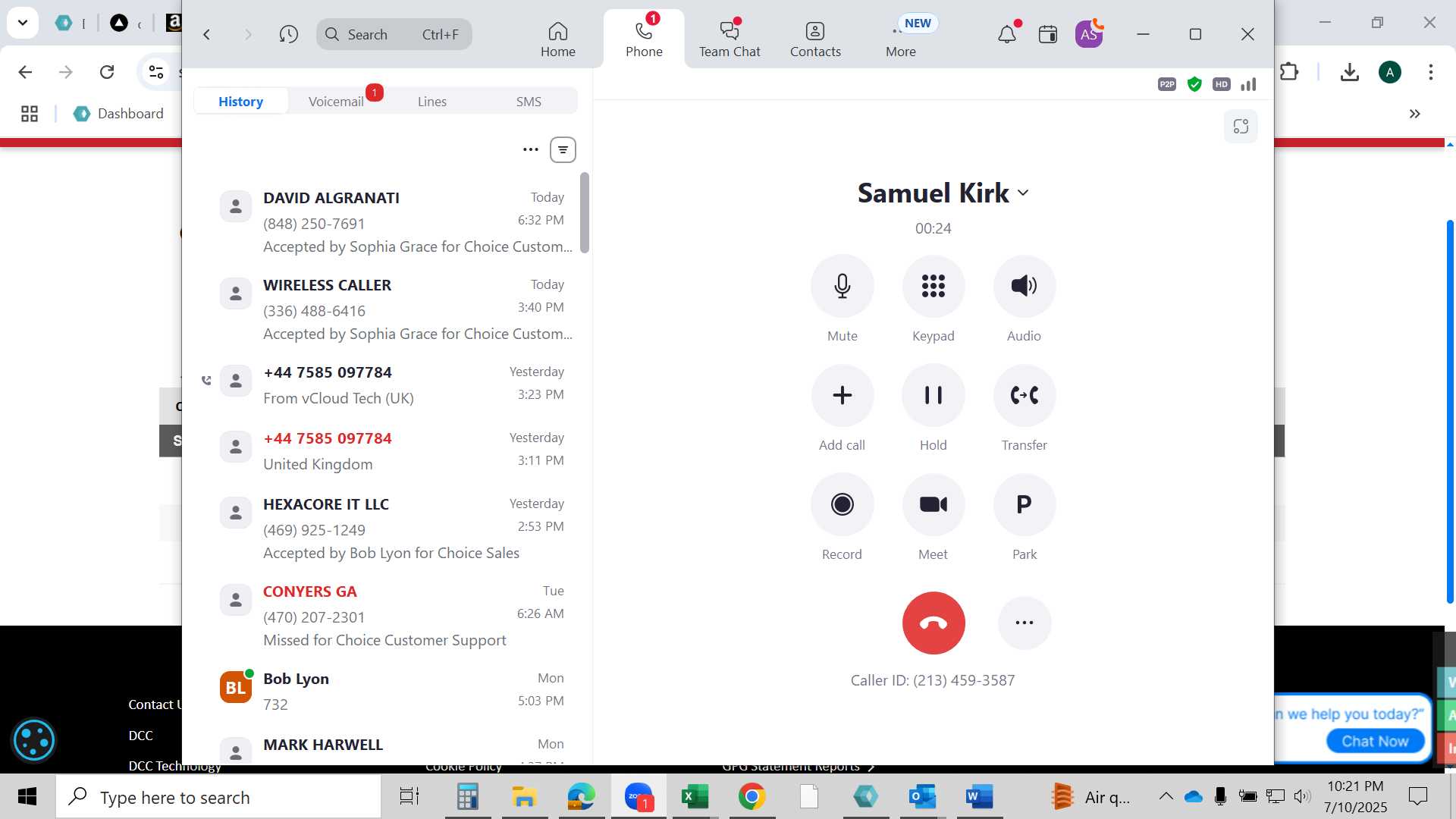Open history list more options ellipsis
1456x819 pixels.
(531, 149)
